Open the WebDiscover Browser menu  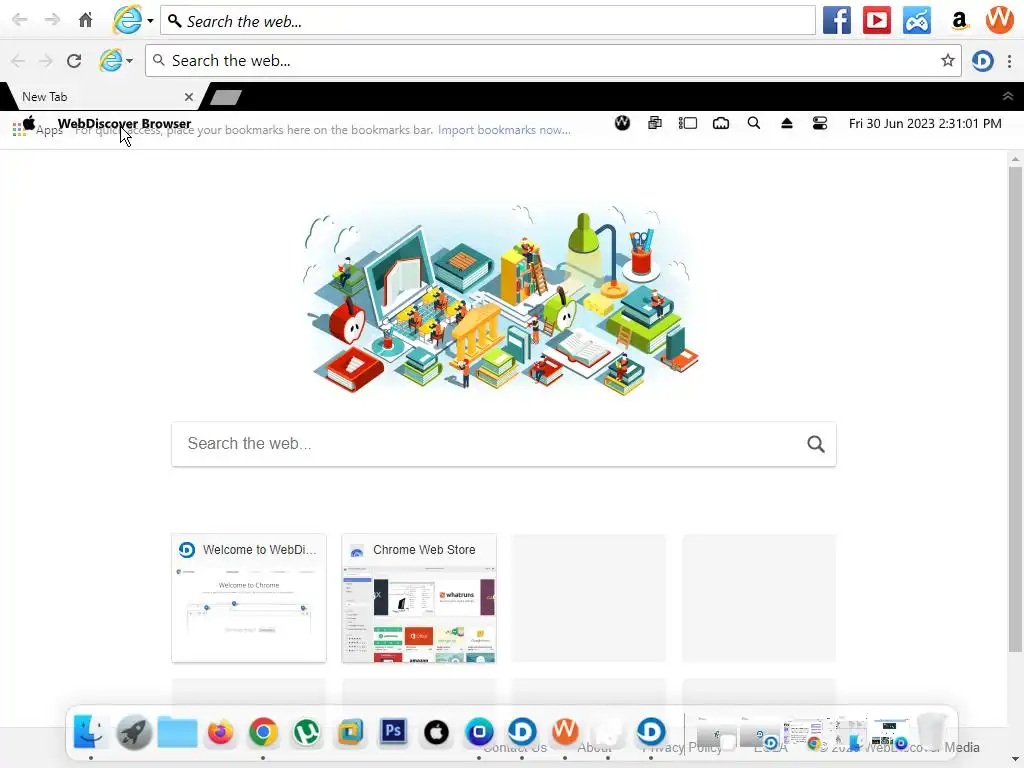pyautogui.click(x=124, y=123)
